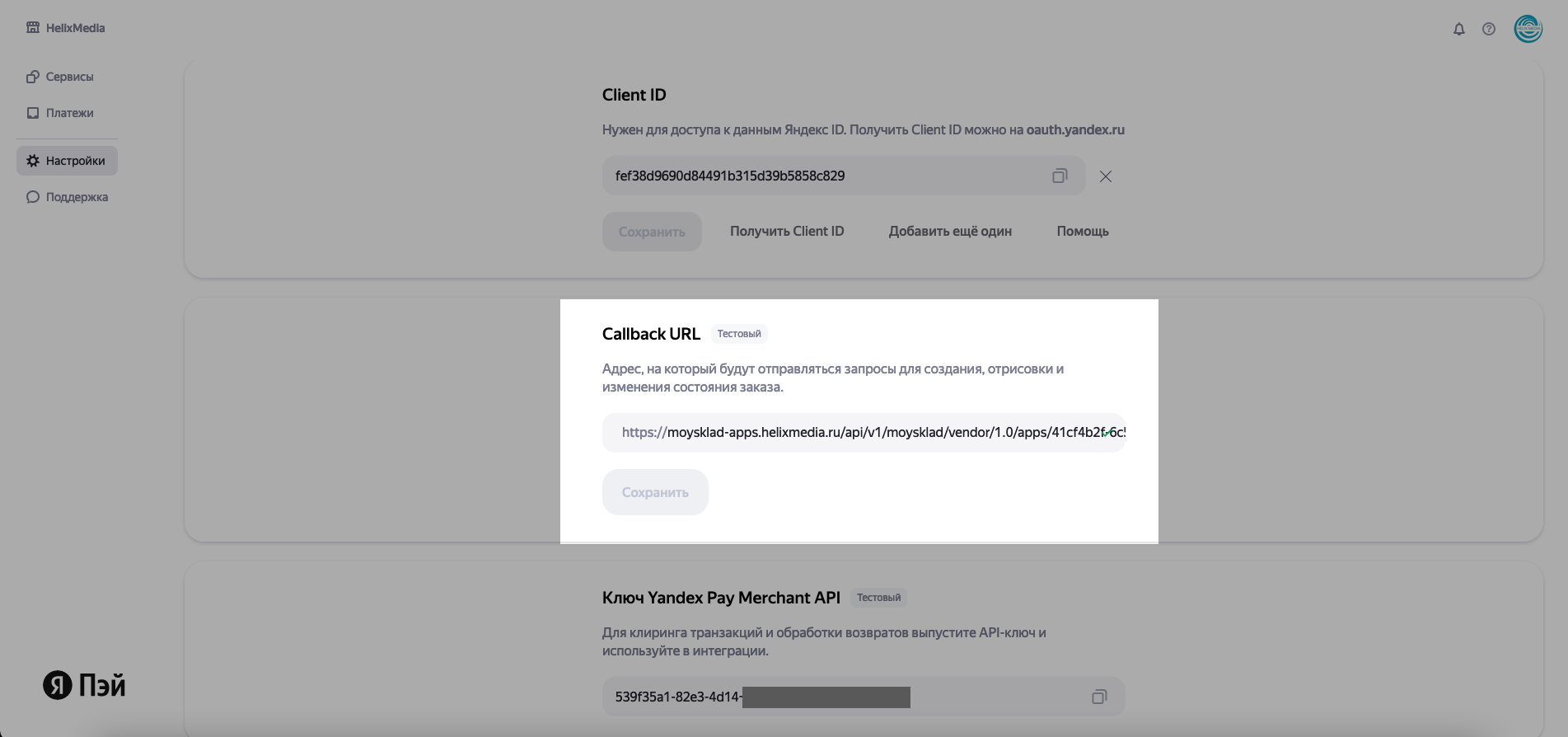The height and width of the screenshot is (737, 1568).
Task: Open the notifications bell icon
Action: pyautogui.click(x=1459, y=29)
